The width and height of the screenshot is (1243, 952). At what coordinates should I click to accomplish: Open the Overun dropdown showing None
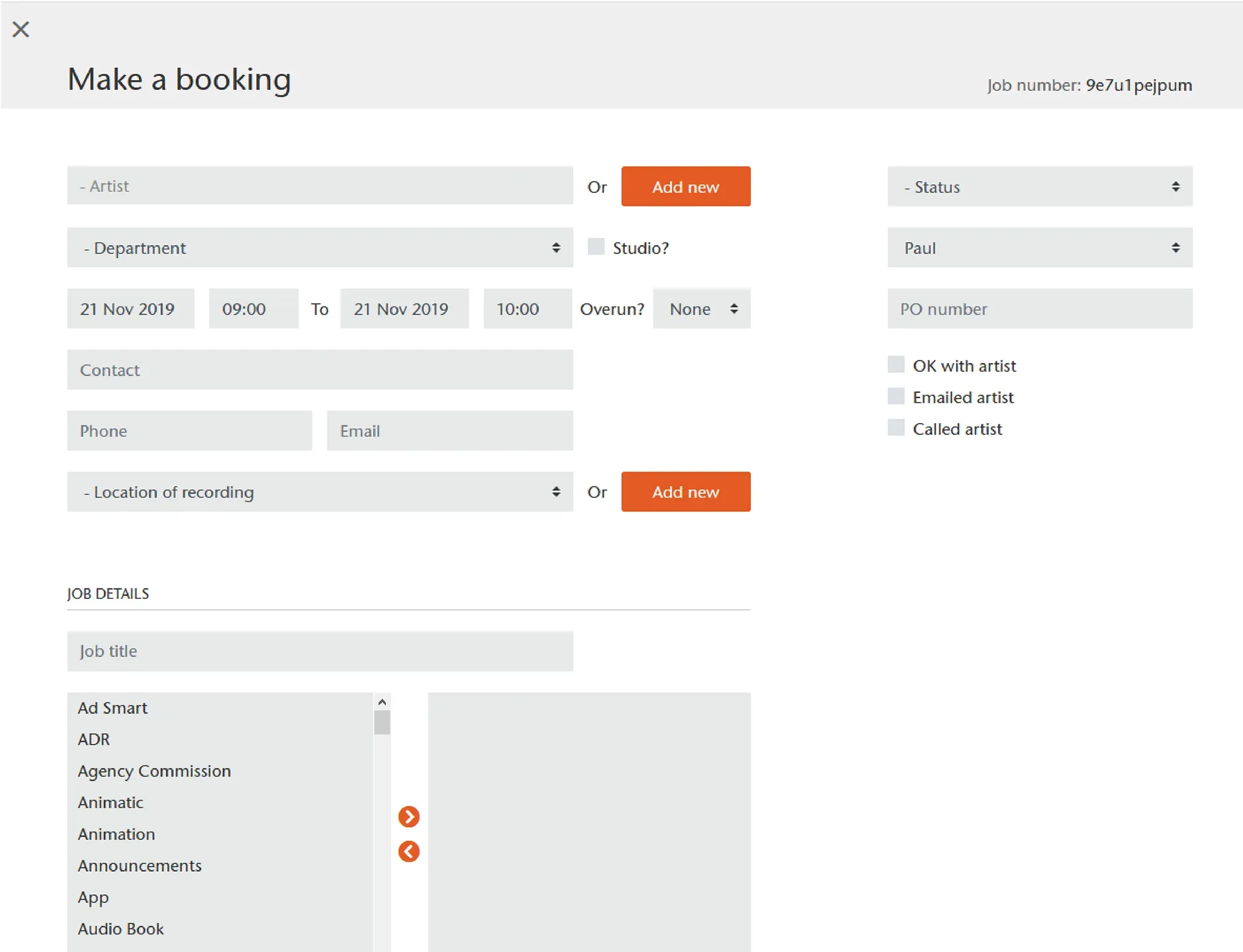[x=701, y=309]
